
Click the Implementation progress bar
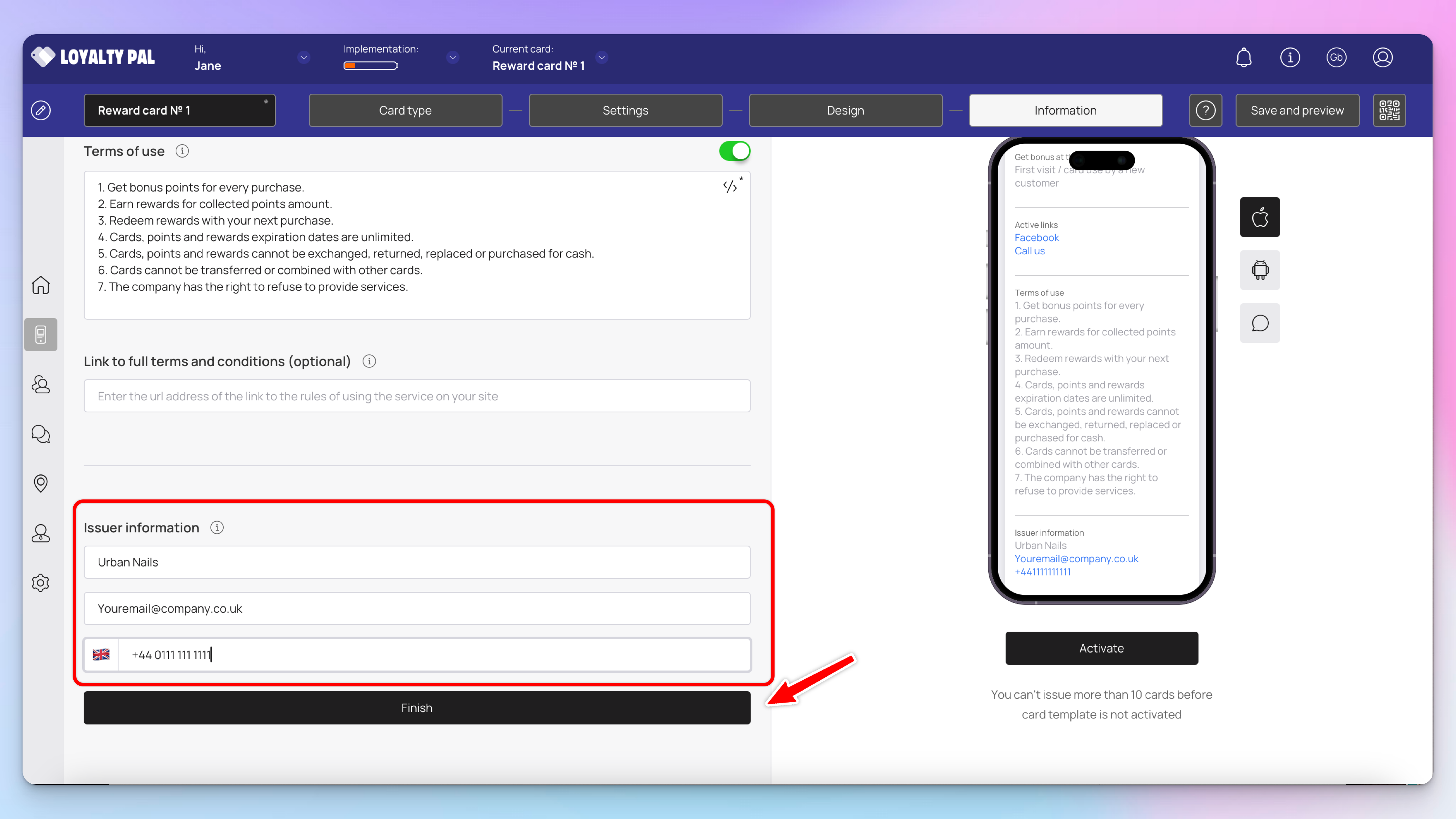(371, 66)
